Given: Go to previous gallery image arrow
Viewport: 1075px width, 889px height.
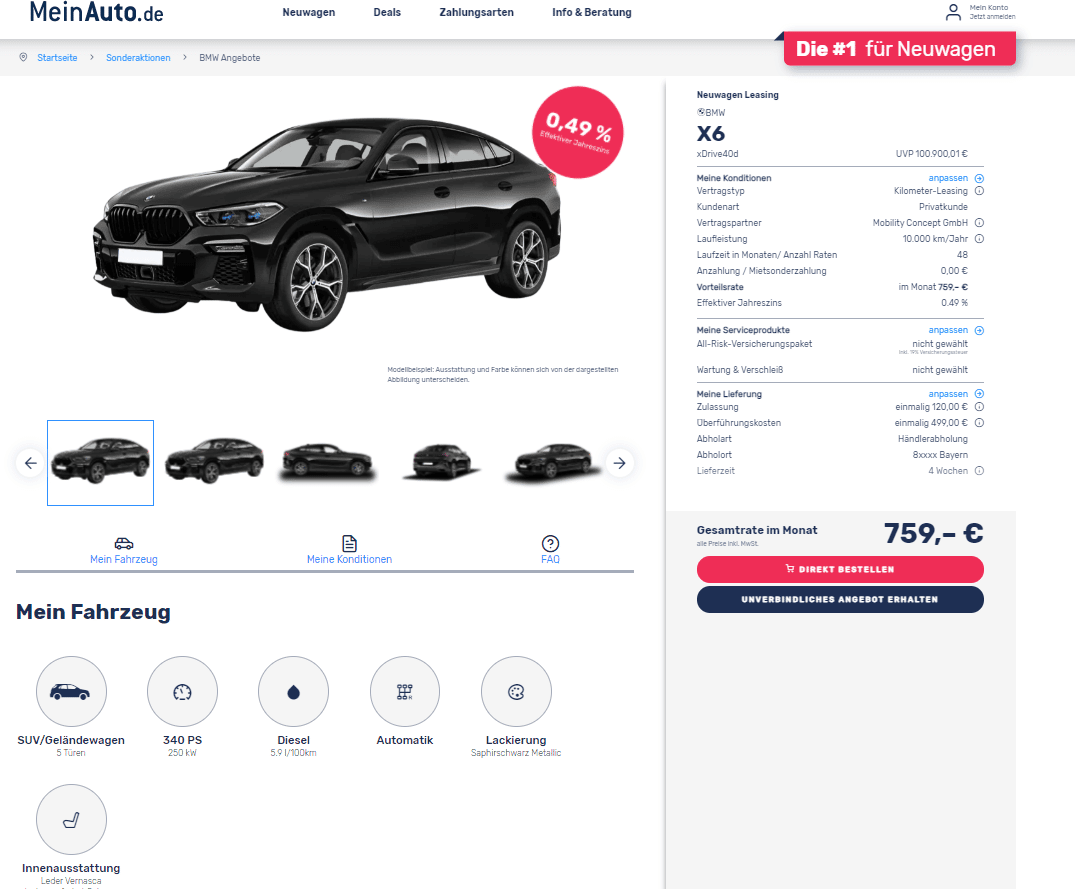Looking at the screenshot, I should pos(30,463).
